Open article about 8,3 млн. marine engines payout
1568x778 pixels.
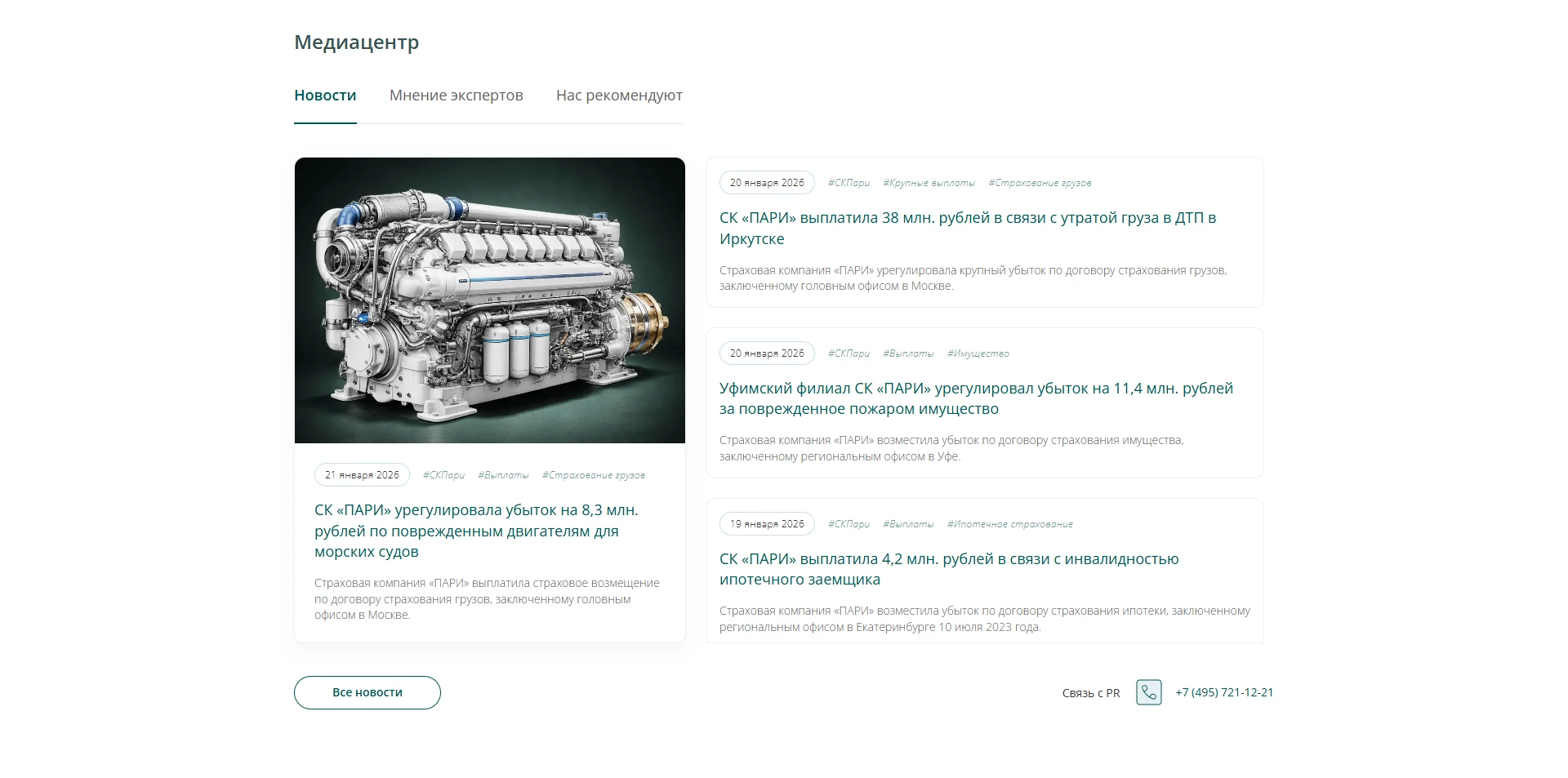pos(476,531)
